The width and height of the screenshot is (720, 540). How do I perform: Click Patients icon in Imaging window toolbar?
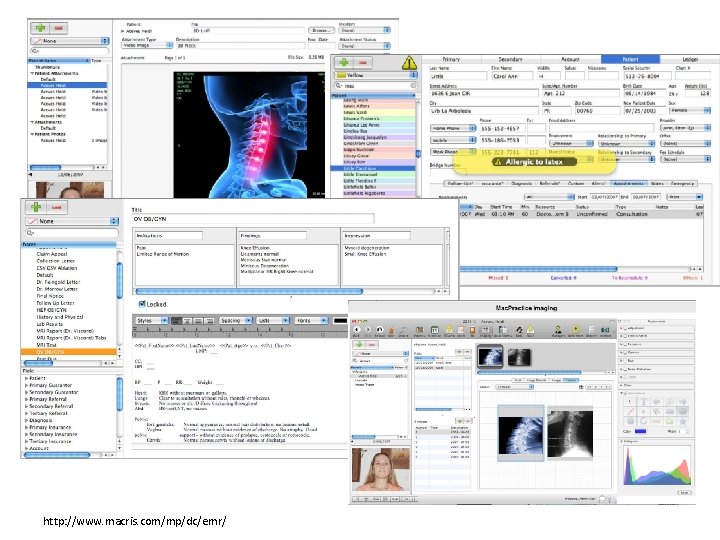[x=419, y=330]
